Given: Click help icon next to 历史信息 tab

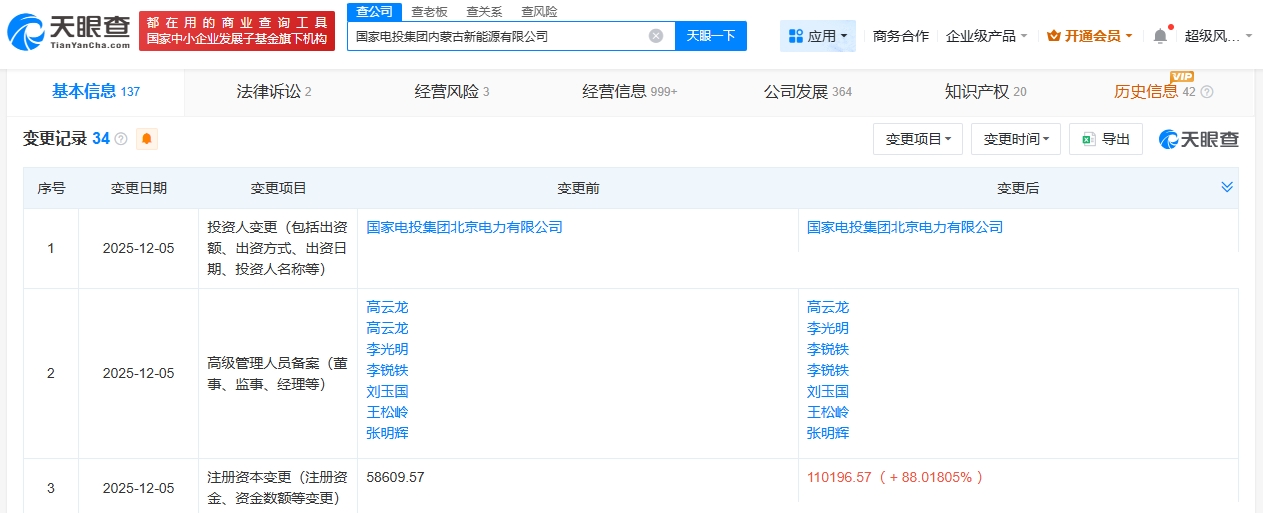Looking at the screenshot, I should [x=1206, y=92].
